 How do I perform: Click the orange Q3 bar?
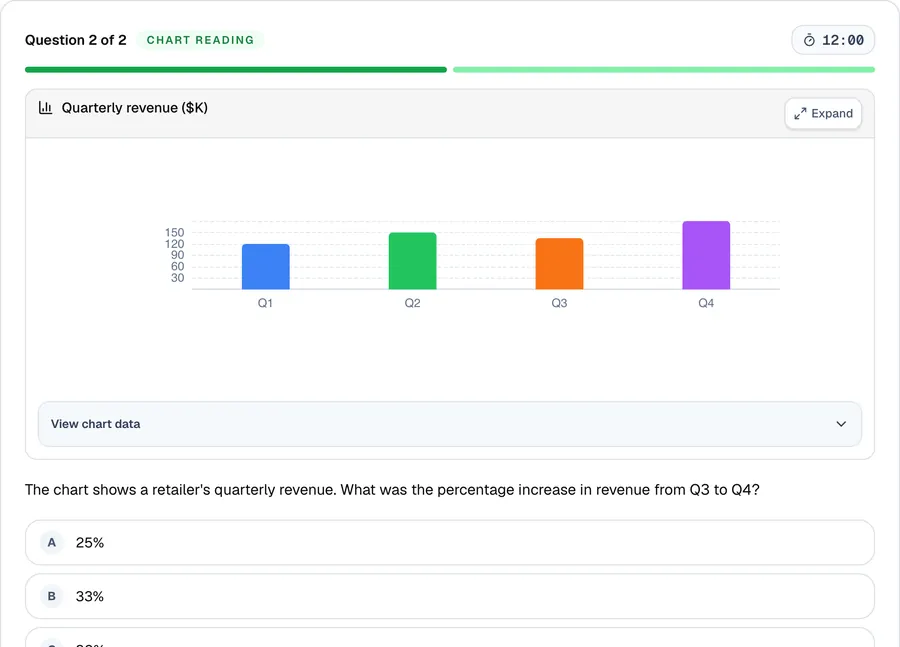(560, 264)
